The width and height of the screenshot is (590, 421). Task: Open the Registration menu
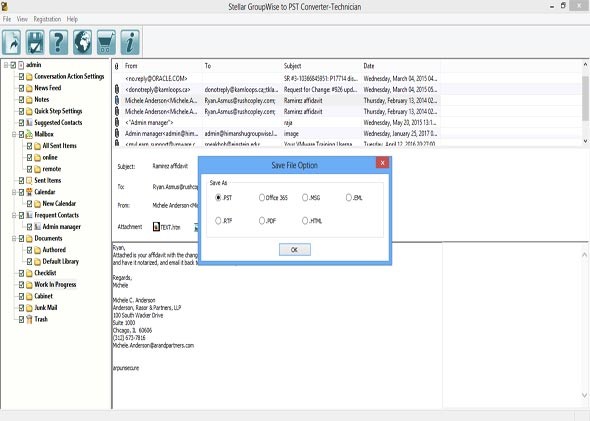(47, 19)
